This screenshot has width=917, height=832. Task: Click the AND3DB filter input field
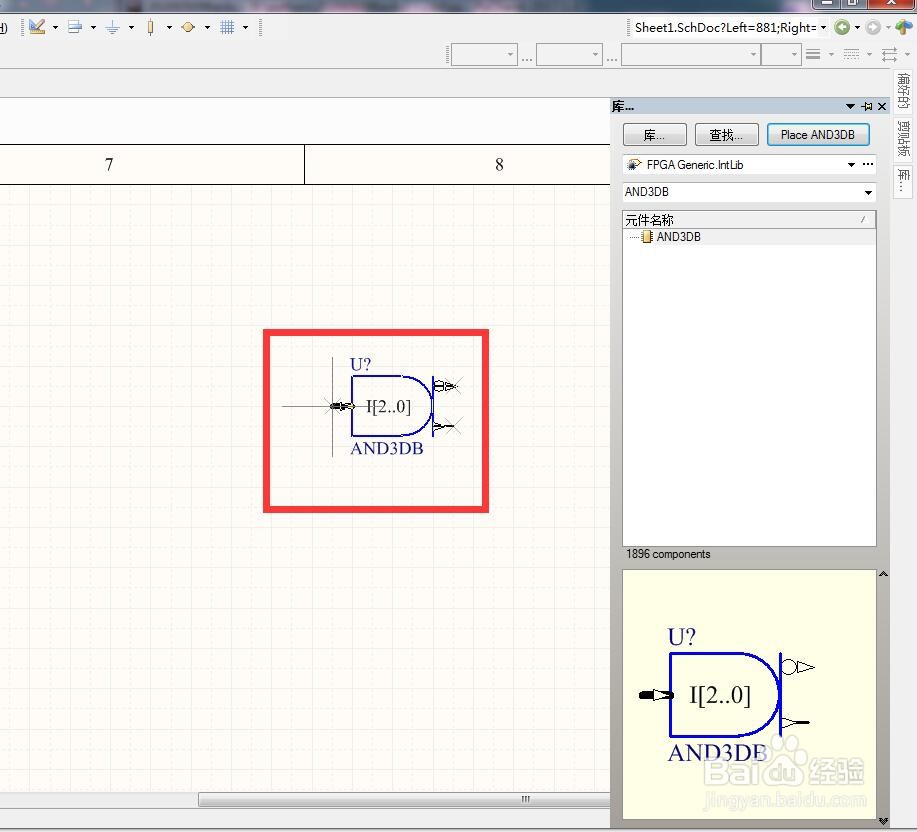tap(742, 192)
